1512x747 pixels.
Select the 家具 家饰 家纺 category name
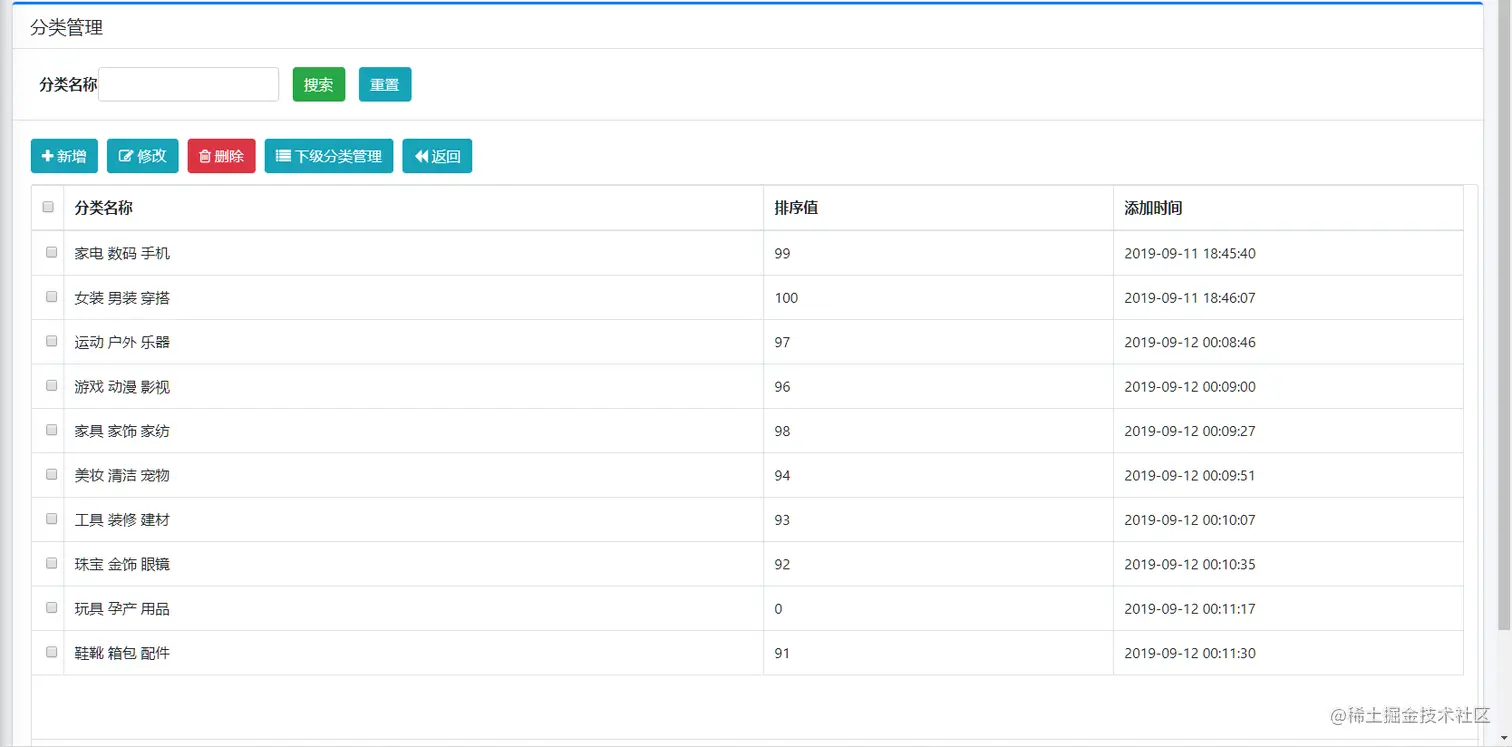pyautogui.click(x=122, y=431)
